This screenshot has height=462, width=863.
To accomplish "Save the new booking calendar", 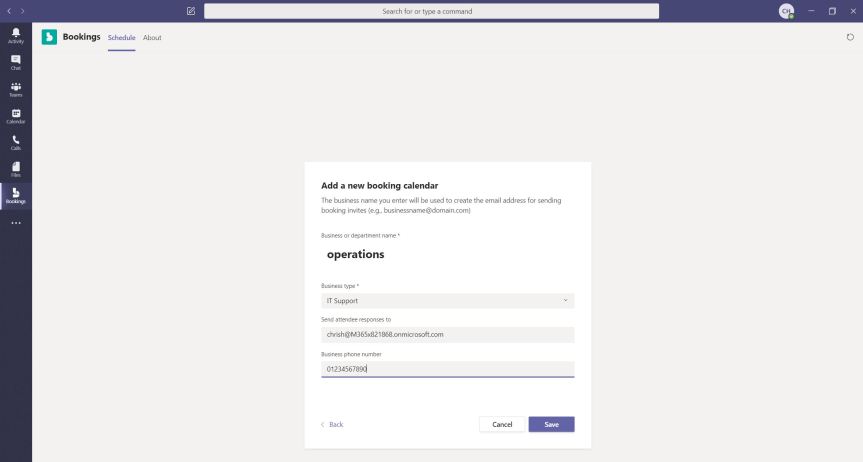I will (551, 424).
